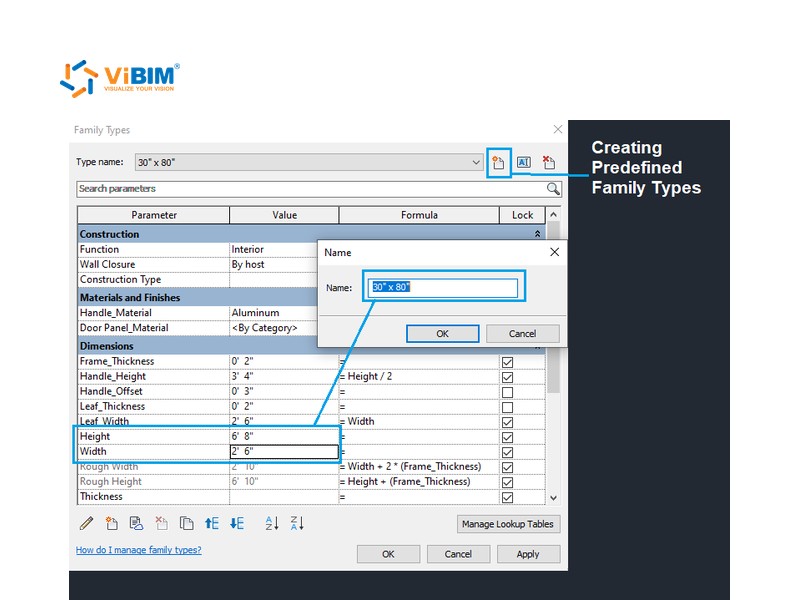Viewport: 800px width, 600px height.
Task: Click the Rough Width formula cell
Action: point(419,466)
